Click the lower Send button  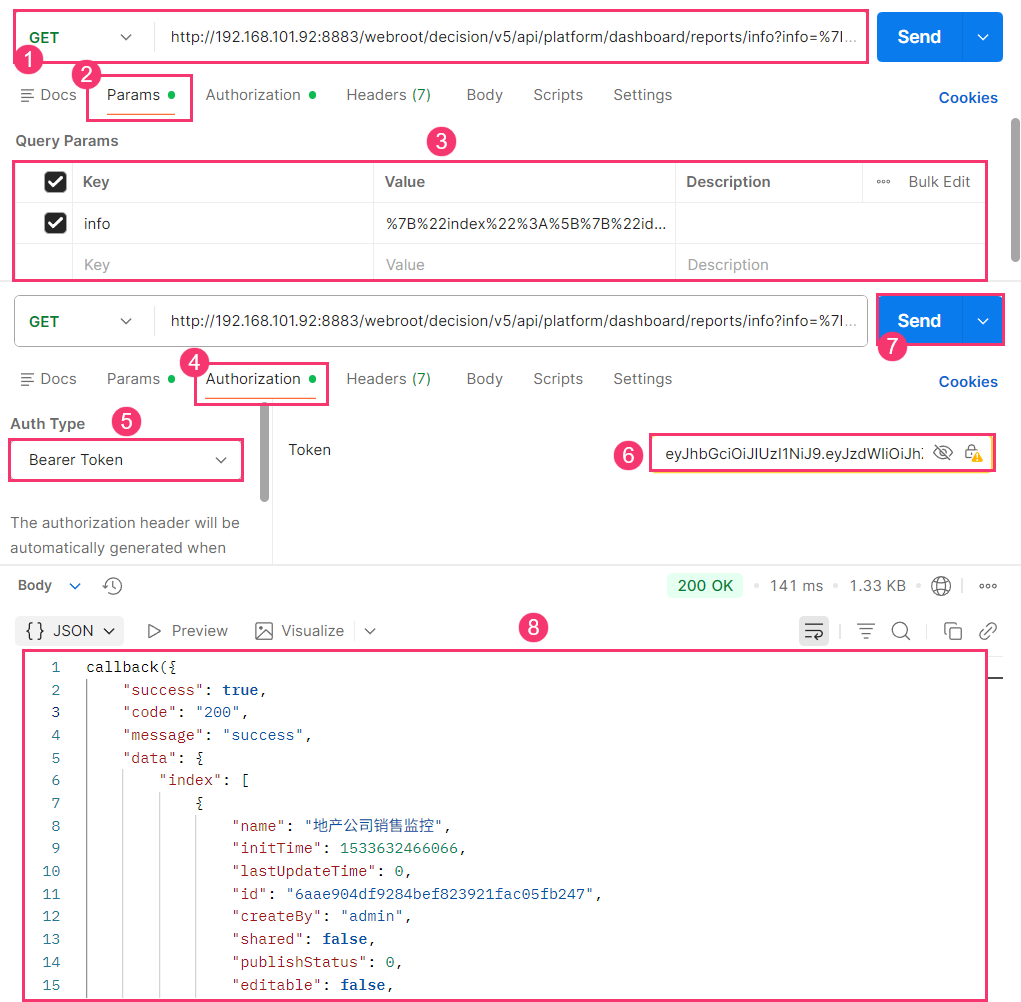(x=919, y=321)
